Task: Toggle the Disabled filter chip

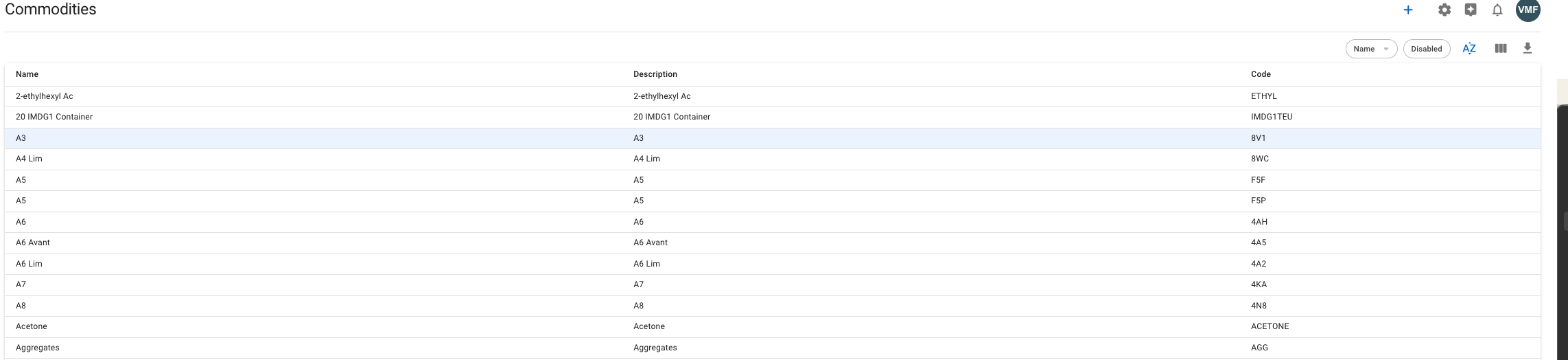Action: [x=1426, y=49]
